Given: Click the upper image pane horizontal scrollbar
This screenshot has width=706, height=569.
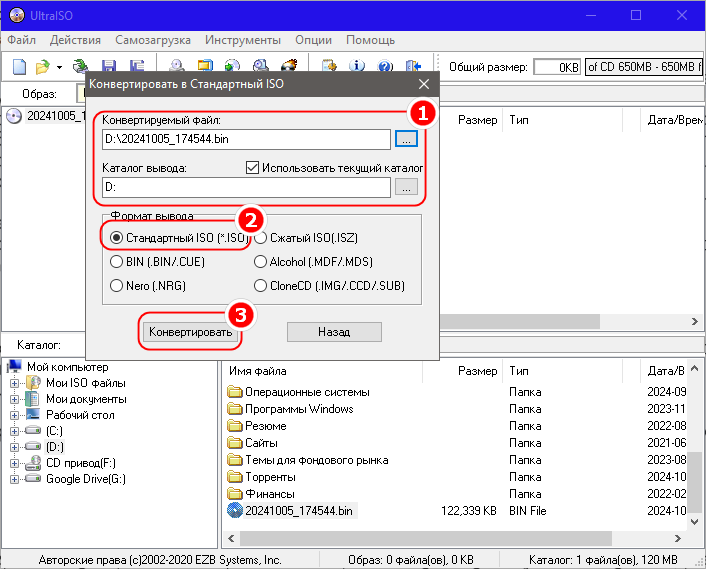Looking at the screenshot, I should (519, 321).
